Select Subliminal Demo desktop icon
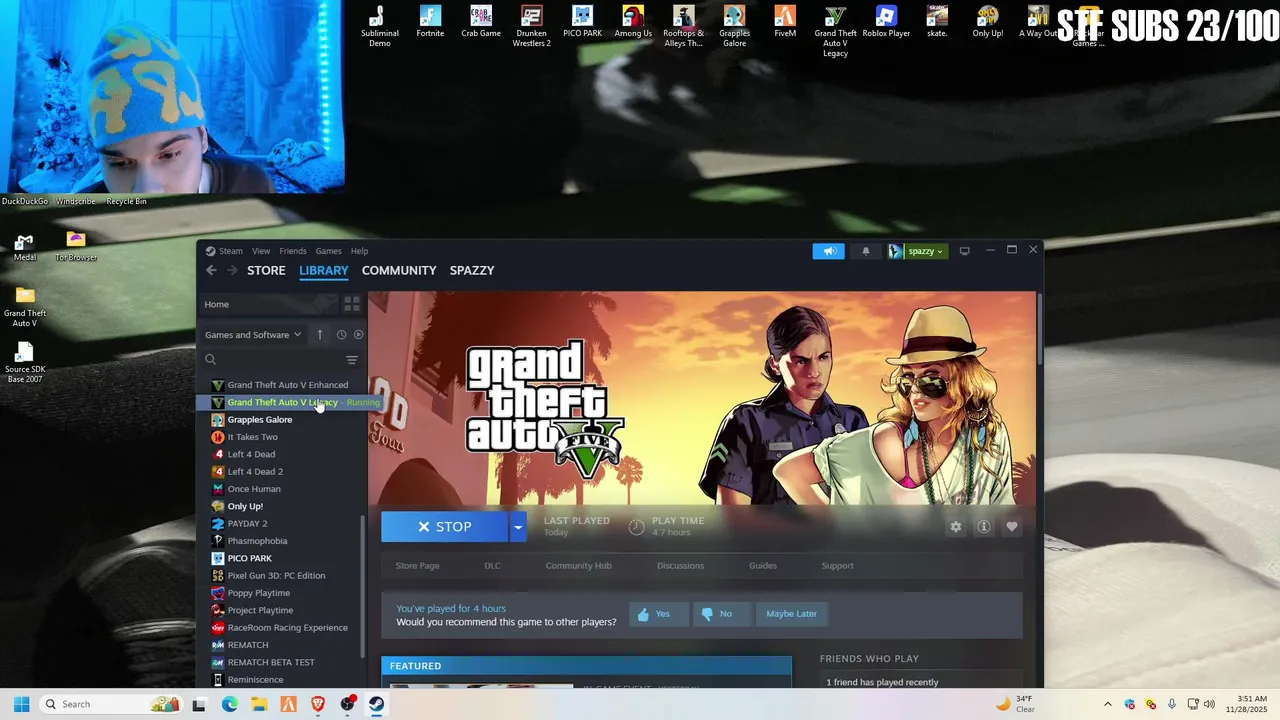 coord(380,26)
